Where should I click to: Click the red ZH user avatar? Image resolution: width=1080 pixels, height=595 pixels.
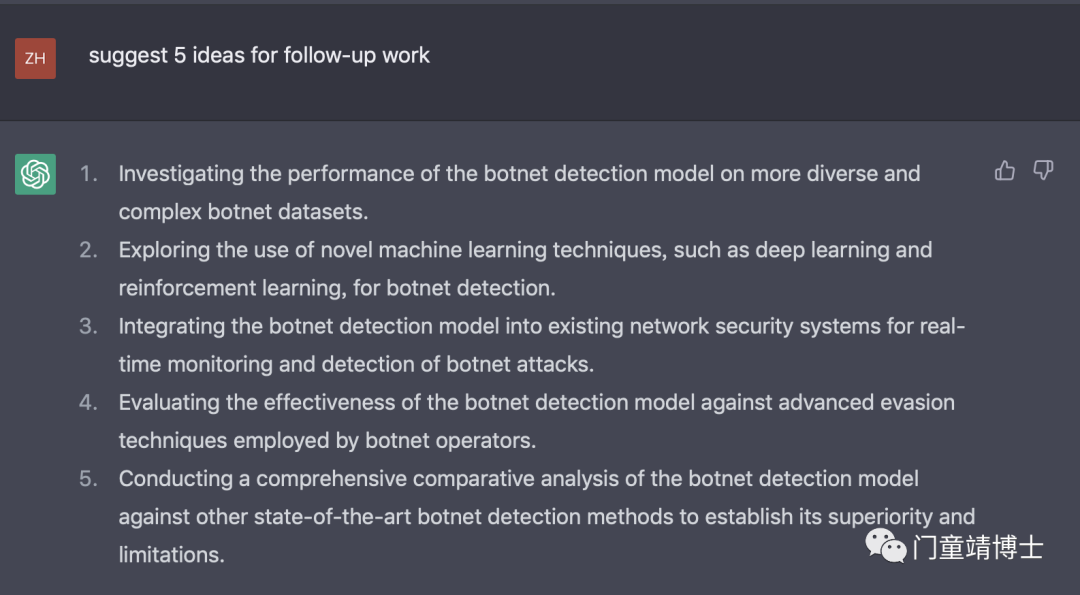coord(35,59)
